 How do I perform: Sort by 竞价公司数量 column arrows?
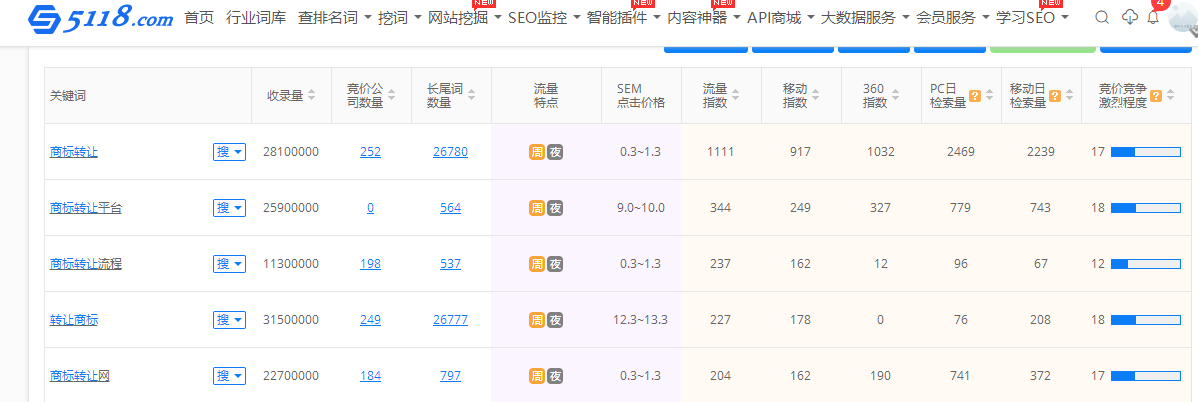(x=392, y=96)
